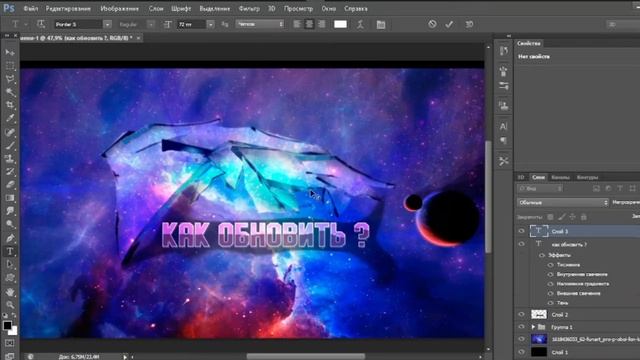Select the Eyedropper tool

click(x=10, y=118)
